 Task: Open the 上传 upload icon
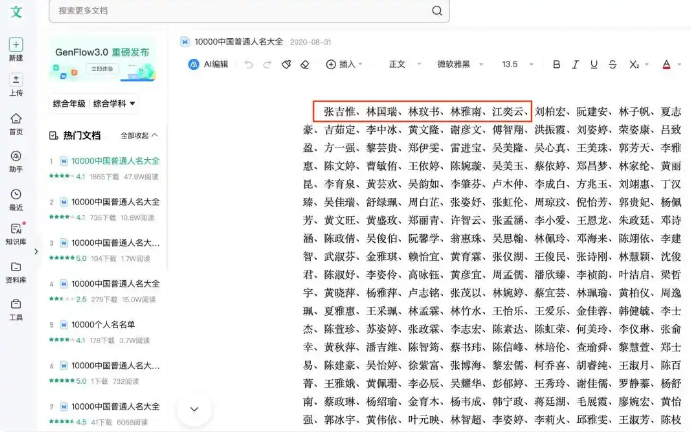(16, 80)
